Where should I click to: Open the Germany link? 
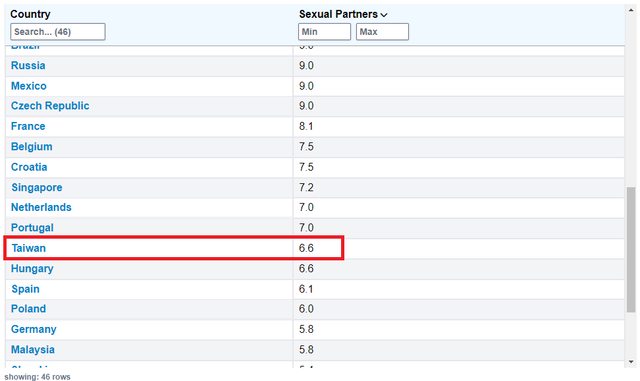(33, 329)
